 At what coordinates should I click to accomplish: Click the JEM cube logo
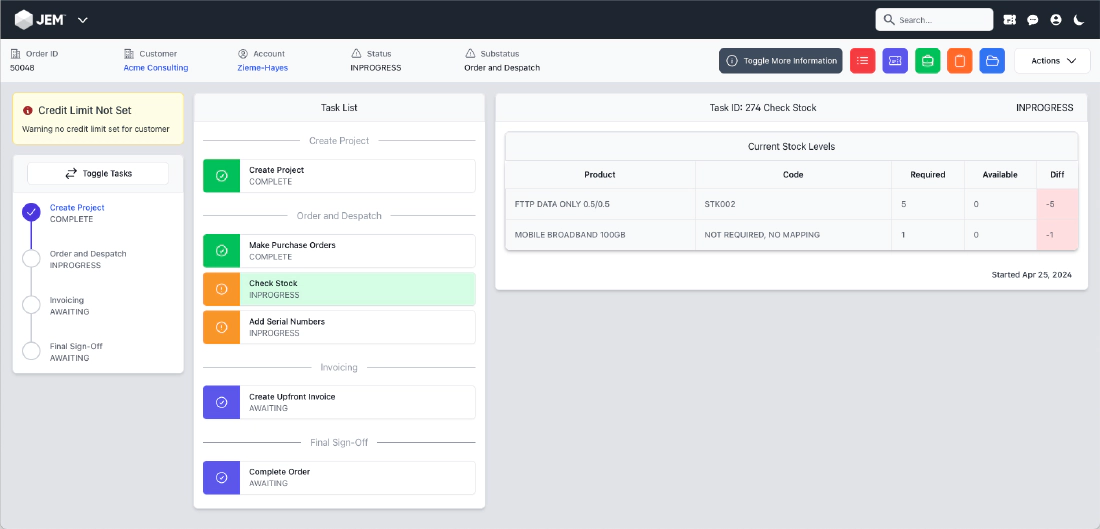24,20
